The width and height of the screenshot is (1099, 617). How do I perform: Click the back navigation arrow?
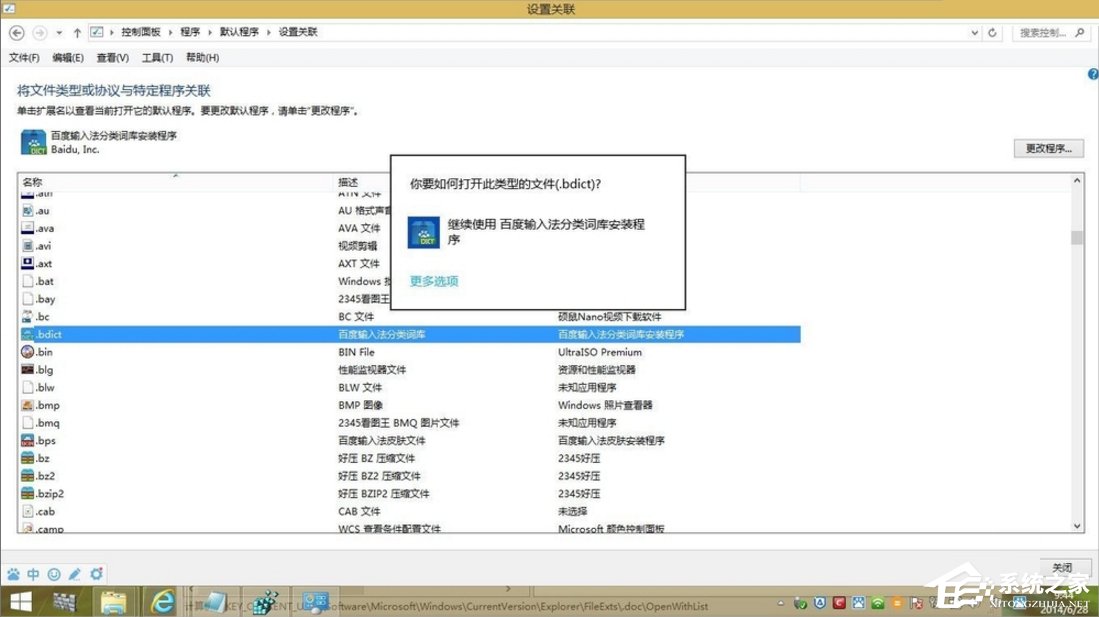tap(15, 32)
